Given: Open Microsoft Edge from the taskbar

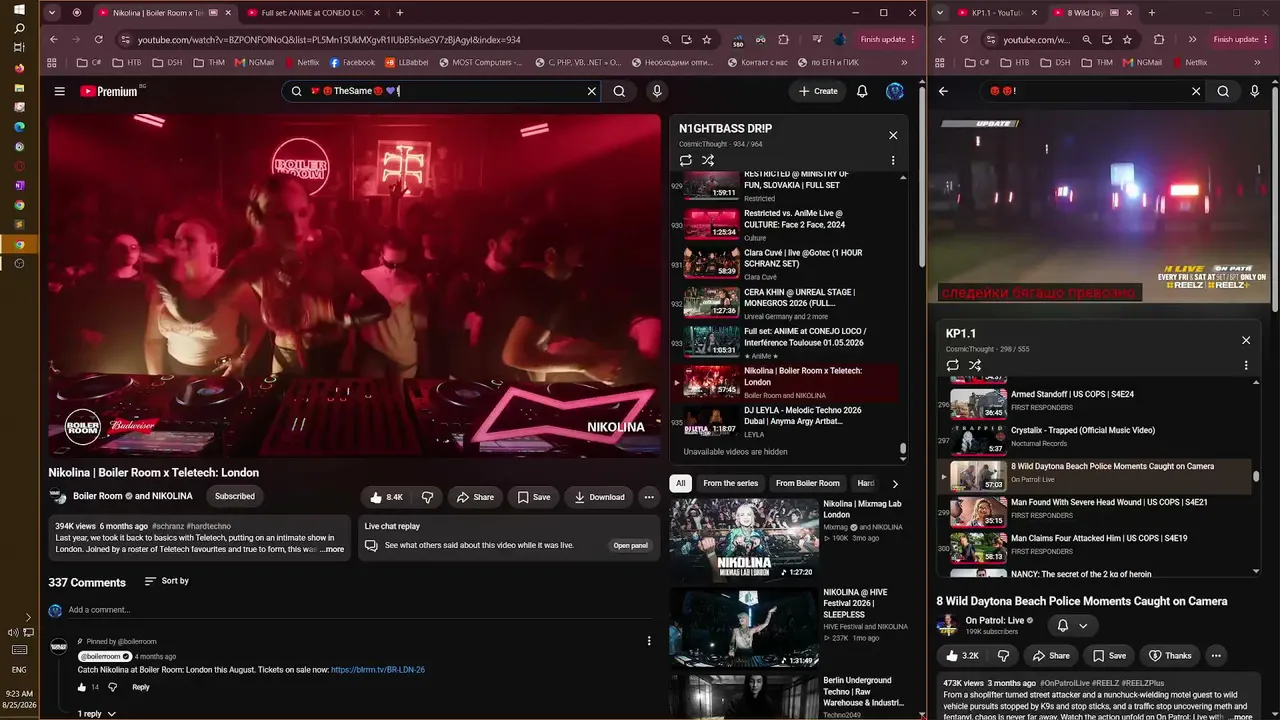Looking at the screenshot, I should coord(19,127).
